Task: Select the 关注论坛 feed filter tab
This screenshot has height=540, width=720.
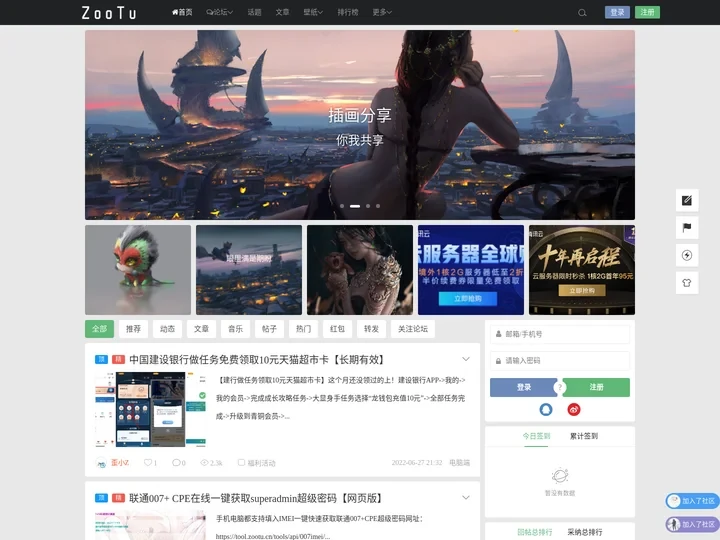Action: click(x=413, y=329)
